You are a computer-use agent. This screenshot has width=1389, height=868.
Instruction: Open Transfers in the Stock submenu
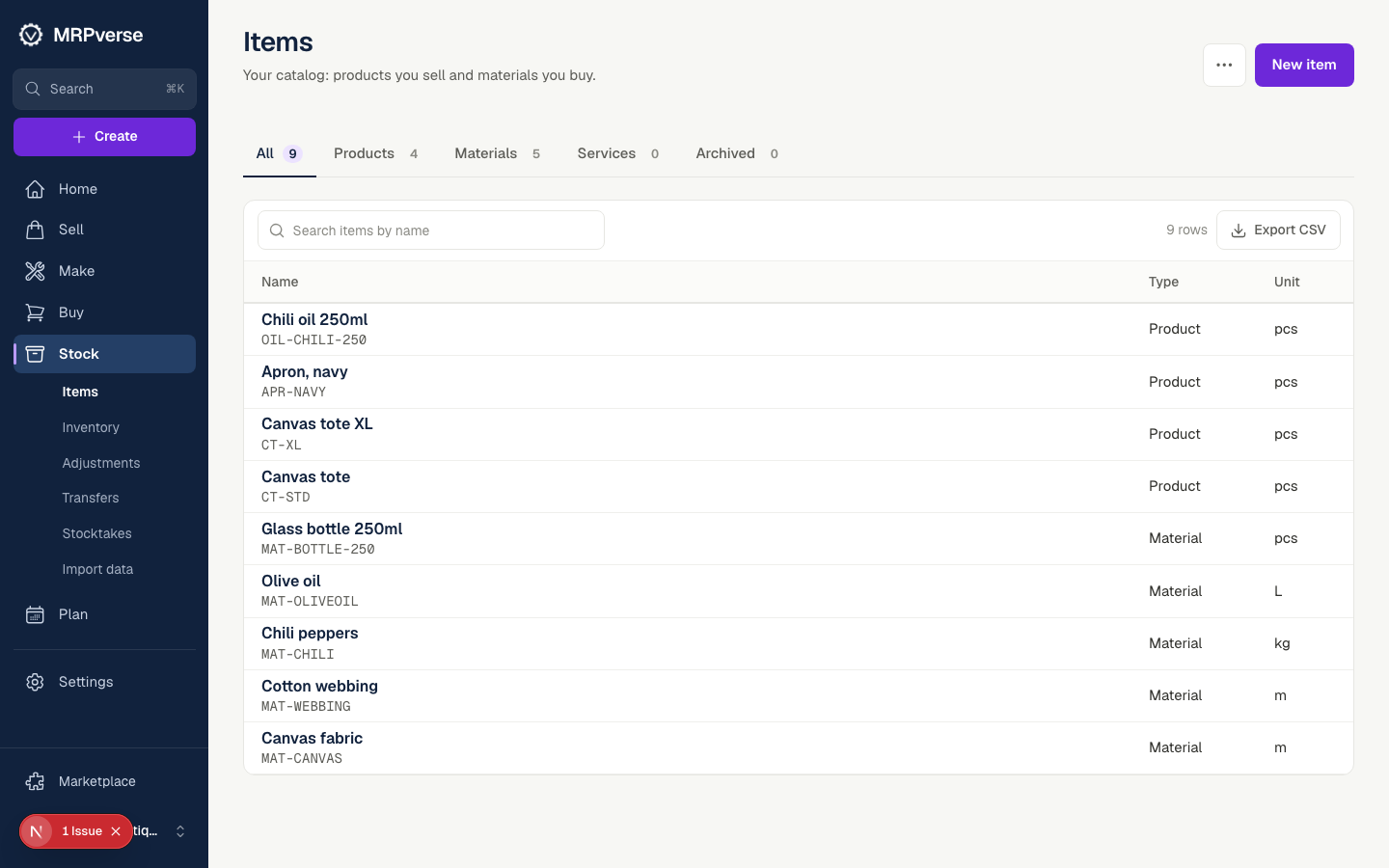click(91, 498)
